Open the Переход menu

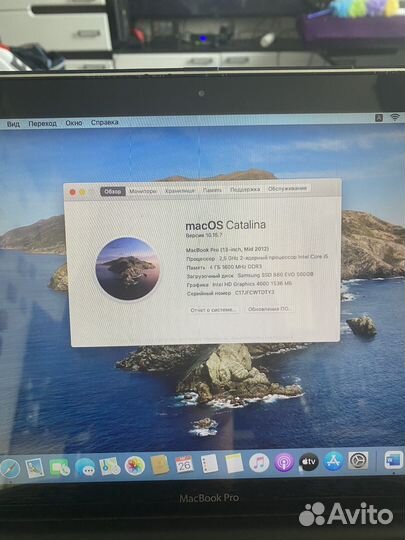point(42,123)
